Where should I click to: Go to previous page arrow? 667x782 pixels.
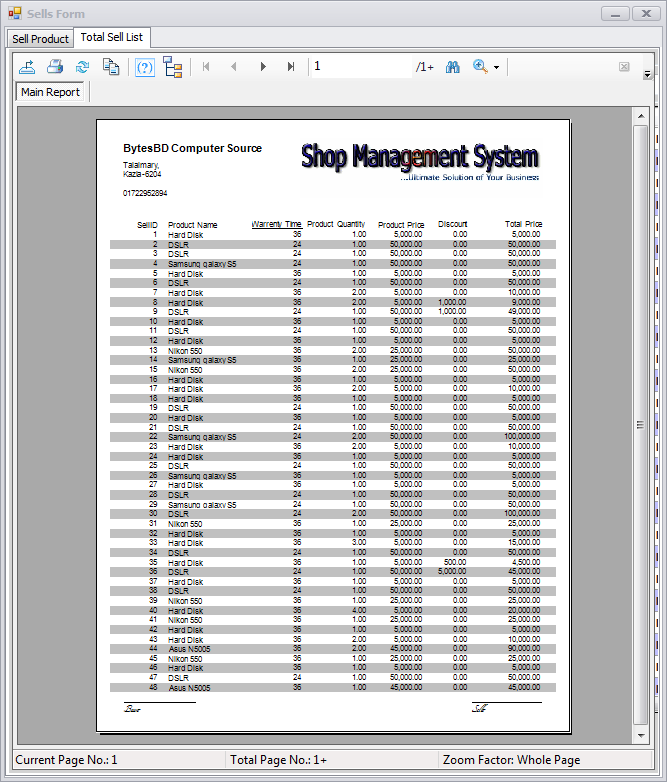pos(233,67)
